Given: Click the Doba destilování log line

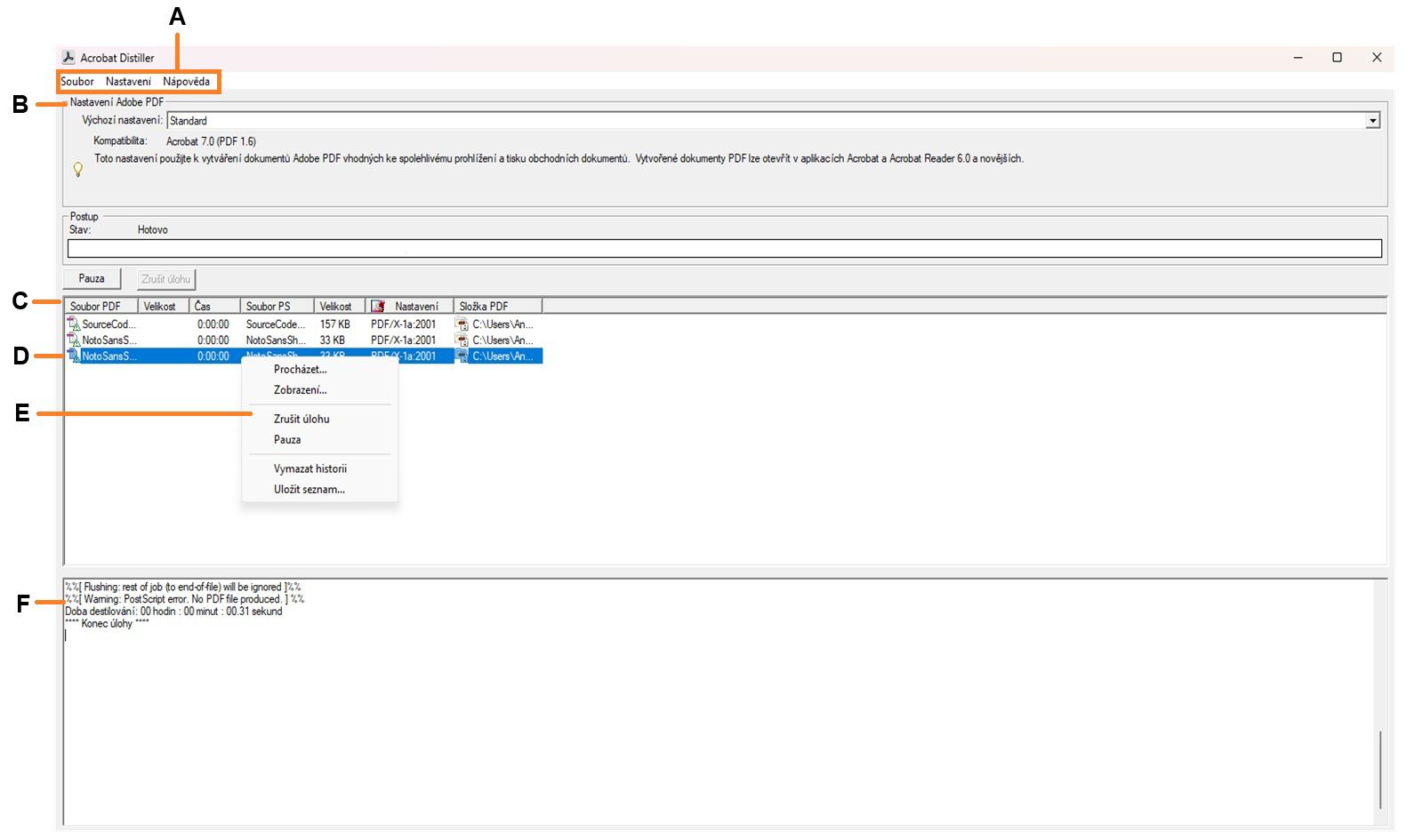Looking at the screenshot, I should click(x=173, y=612).
